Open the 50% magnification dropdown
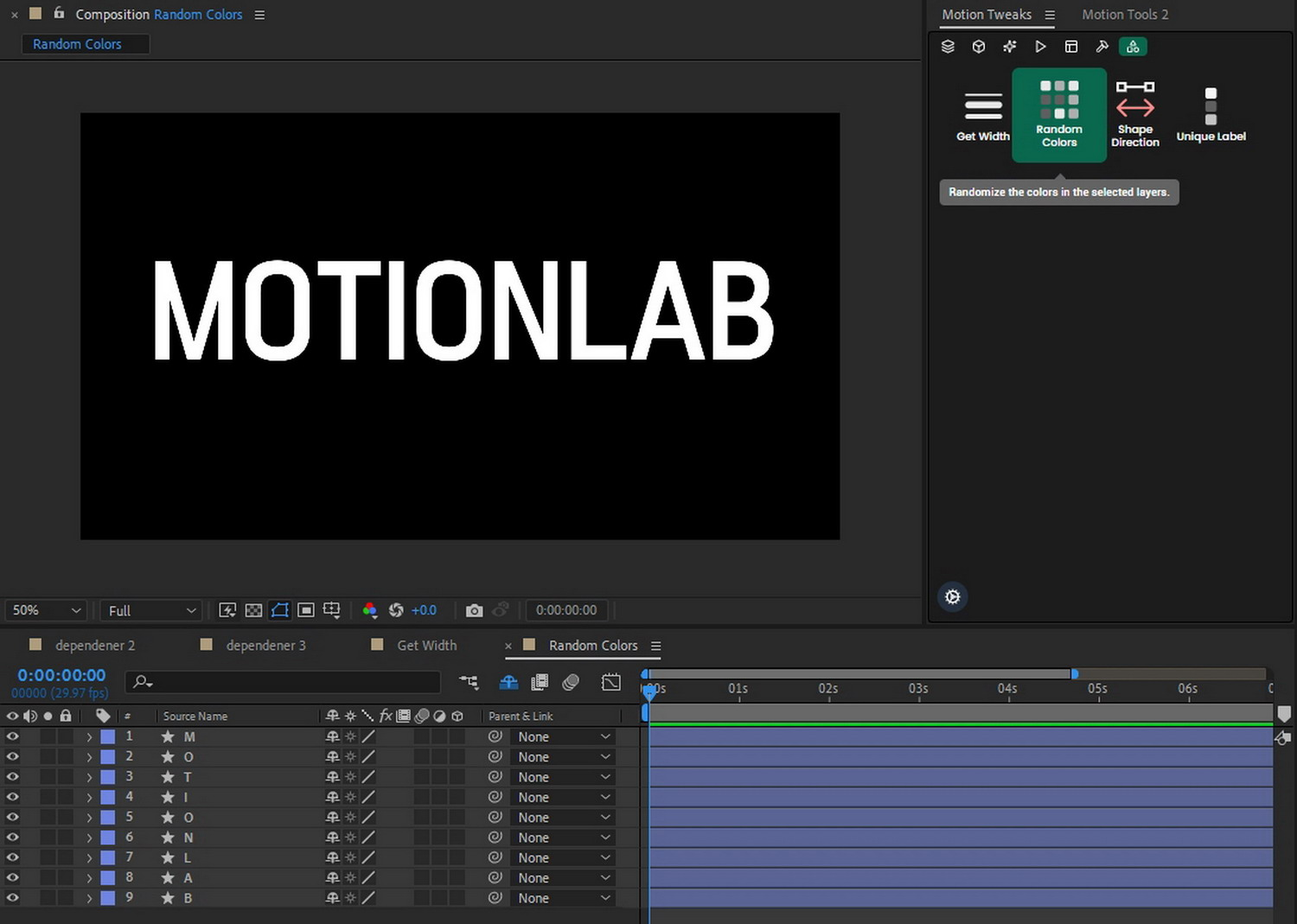 point(45,610)
